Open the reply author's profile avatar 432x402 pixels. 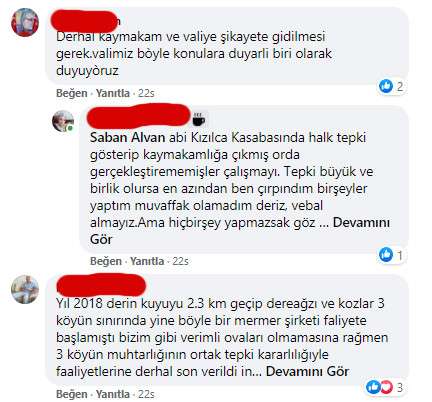point(63,121)
